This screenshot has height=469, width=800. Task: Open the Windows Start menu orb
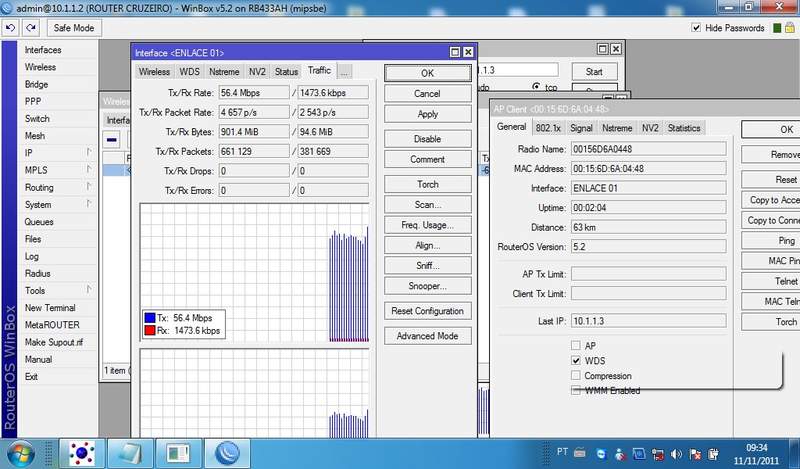pyautogui.click(x=20, y=454)
